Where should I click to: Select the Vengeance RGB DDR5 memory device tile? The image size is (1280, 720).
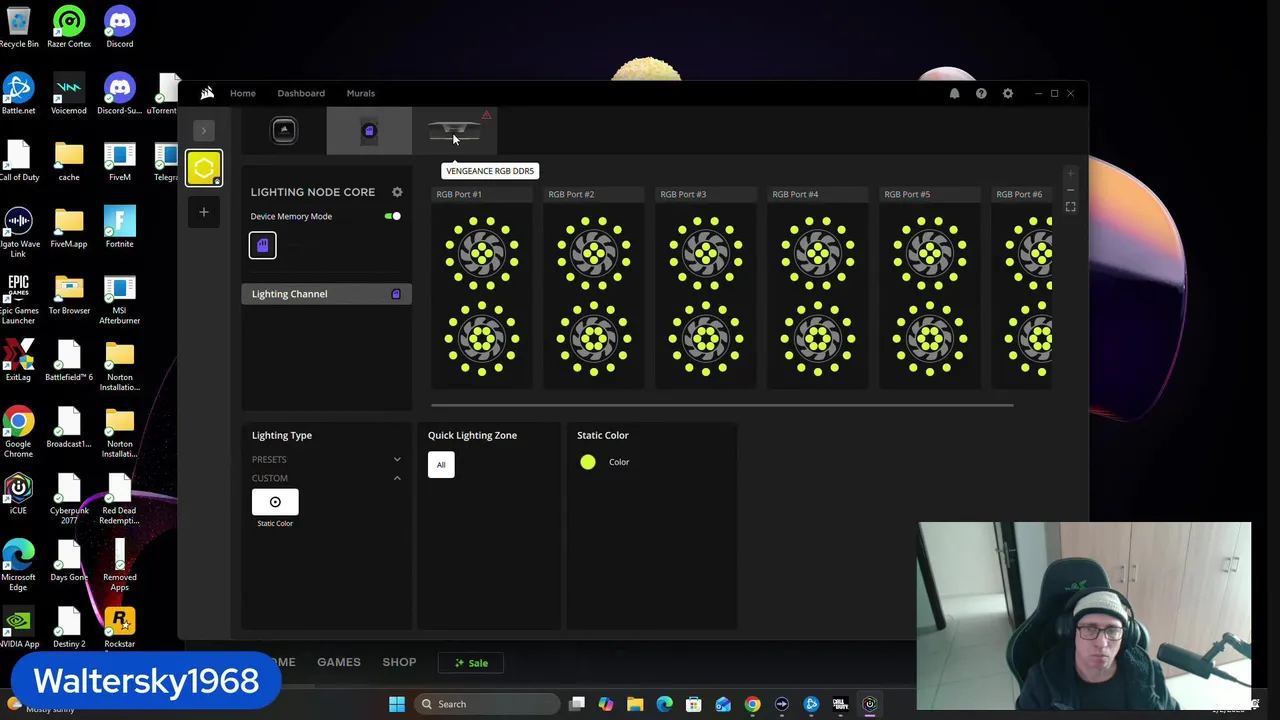[454, 131]
